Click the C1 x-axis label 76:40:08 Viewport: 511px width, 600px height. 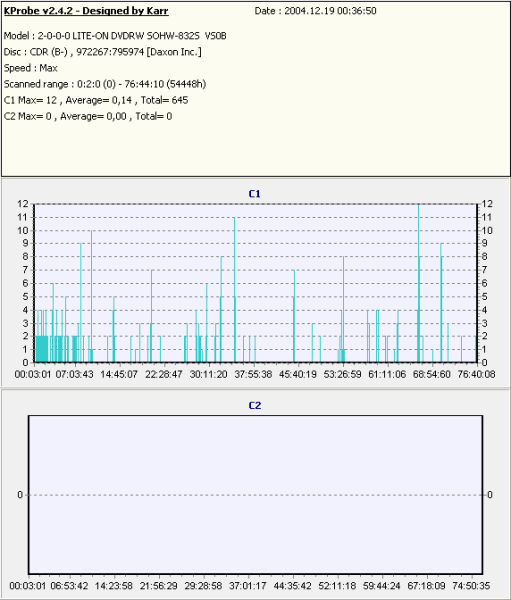point(476,374)
